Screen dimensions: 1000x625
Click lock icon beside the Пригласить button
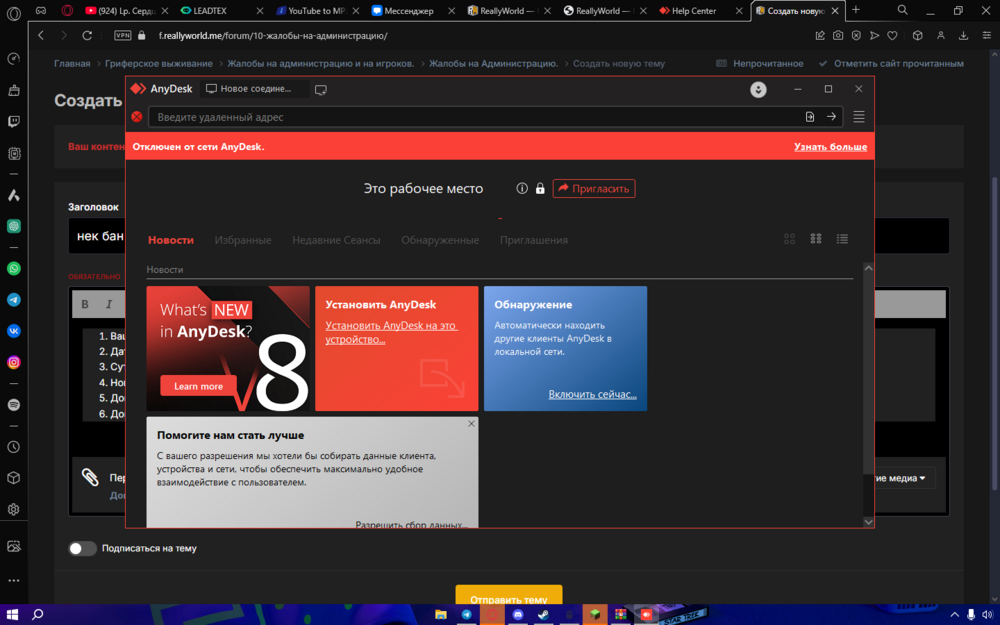click(x=540, y=188)
